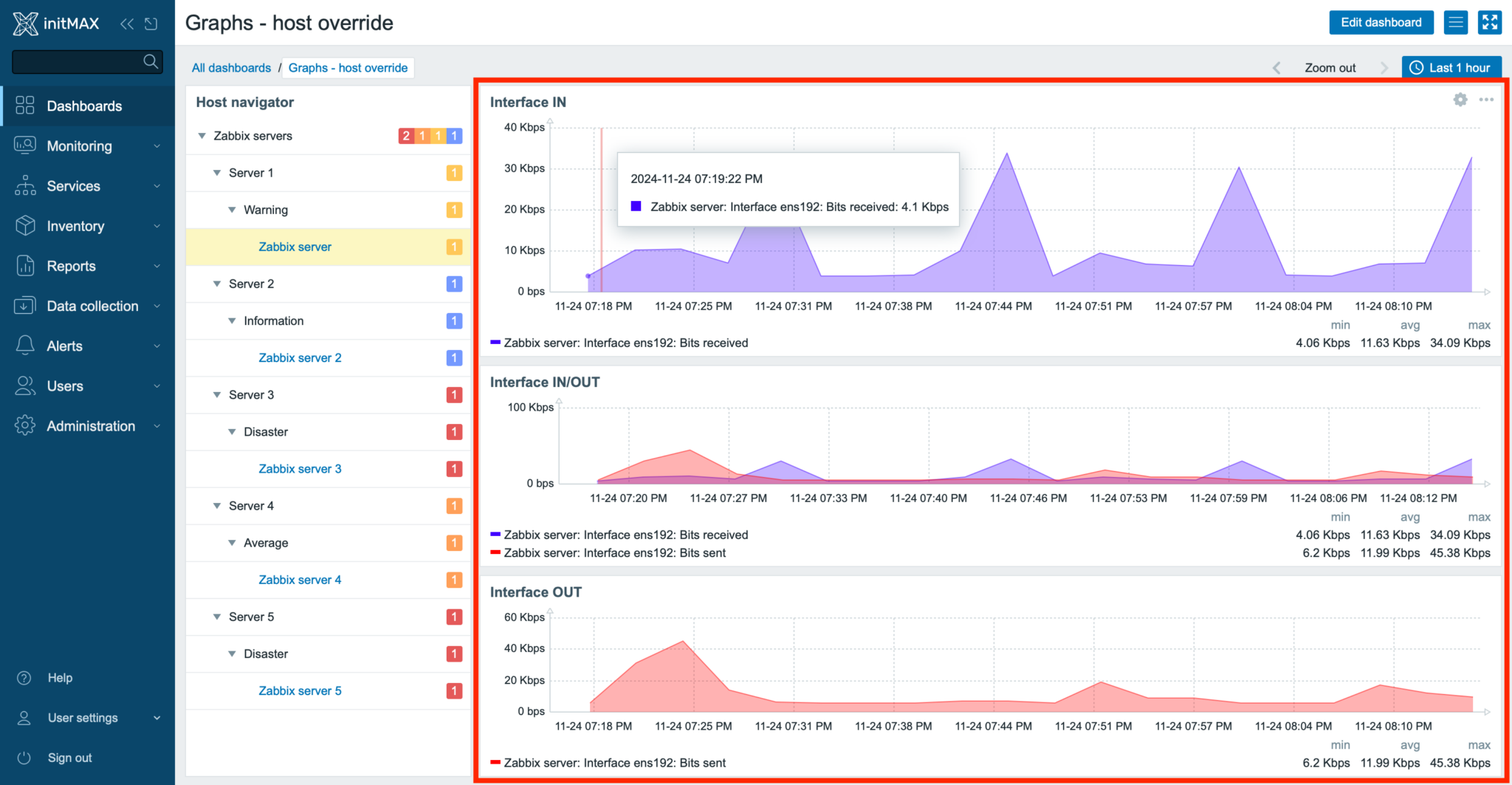
Task: Collapse the Warning severity group
Action: click(x=232, y=209)
